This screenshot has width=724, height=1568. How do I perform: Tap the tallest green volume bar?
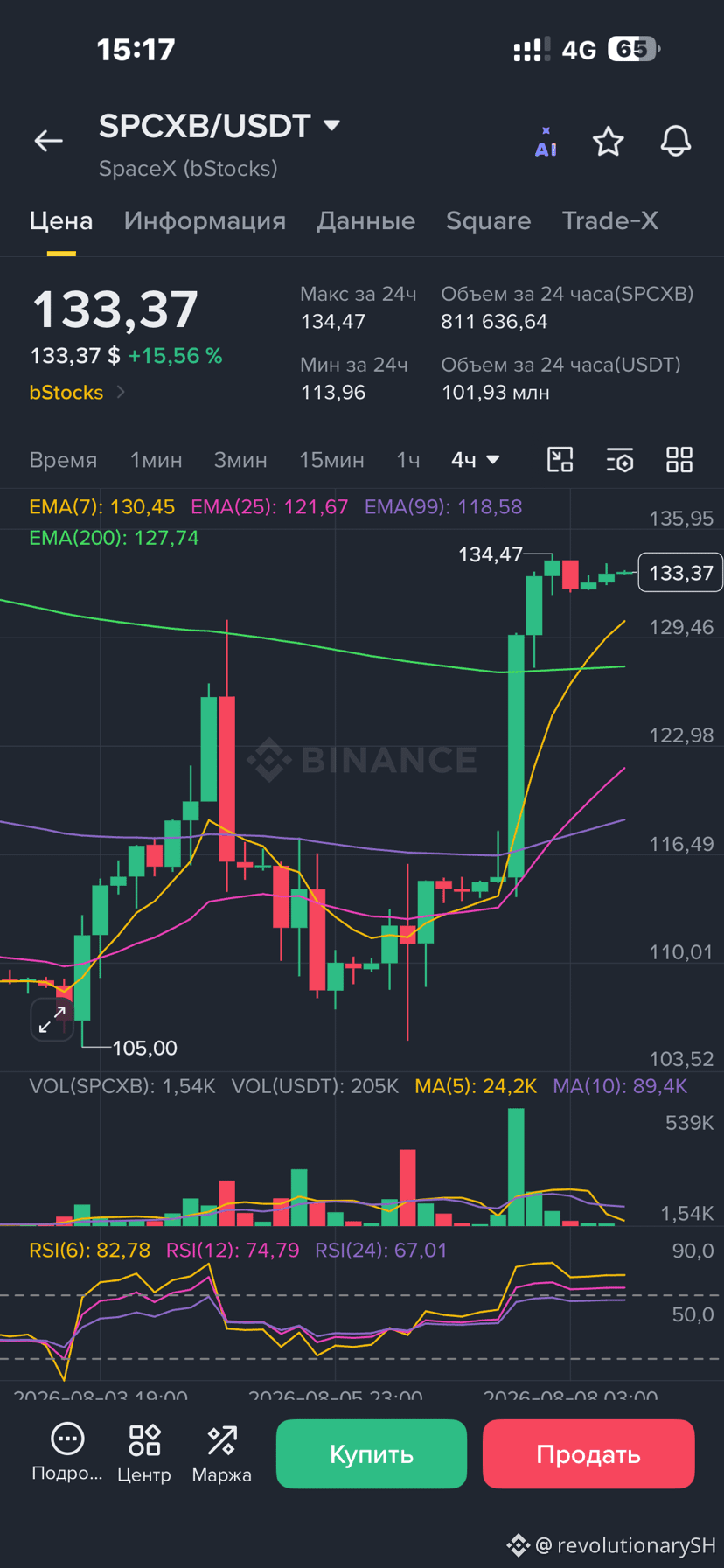(516, 1167)
